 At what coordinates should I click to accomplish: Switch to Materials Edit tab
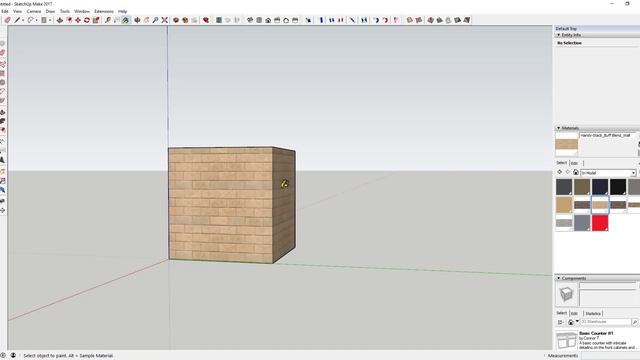click(574, 163)
